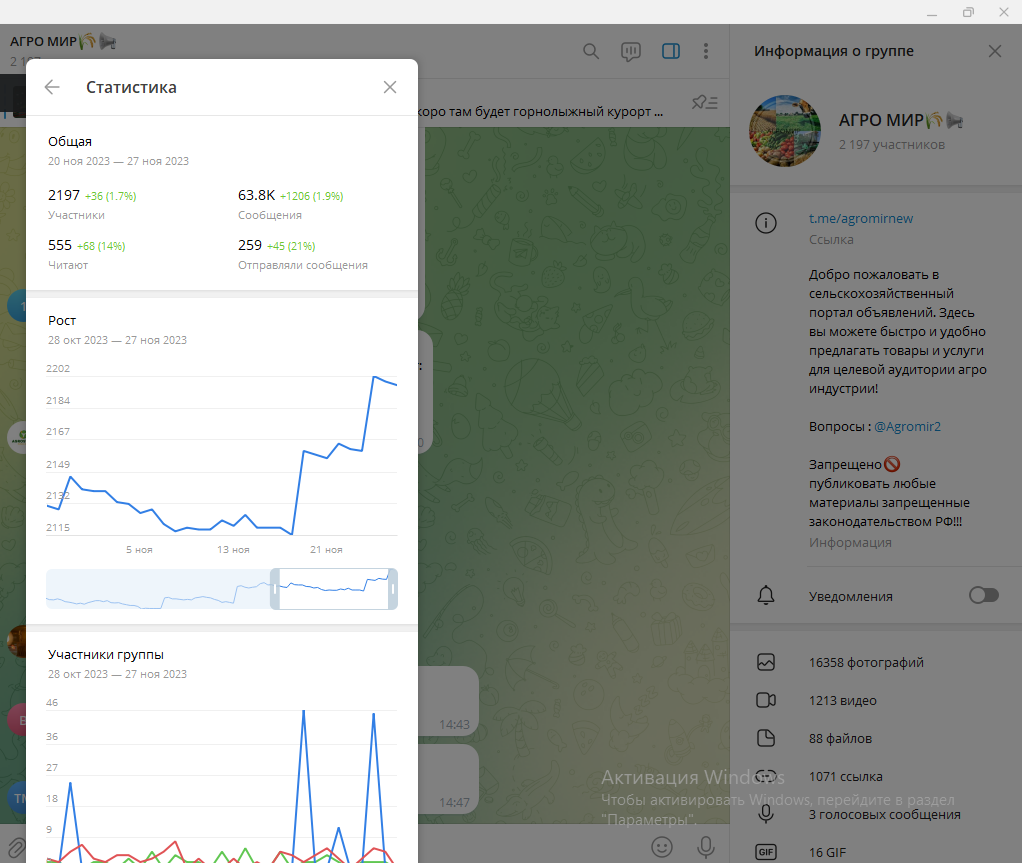Click the 2 197 участников label
1022x863 pixels.
[x=892, y=145]
